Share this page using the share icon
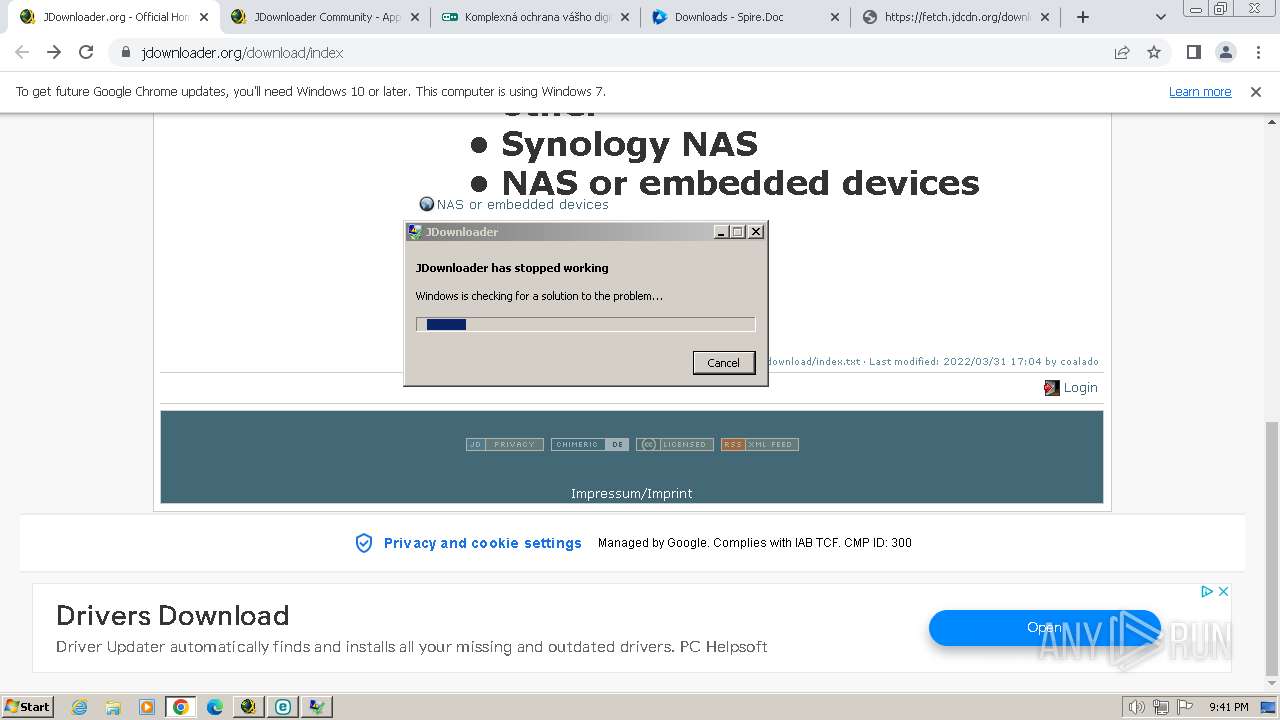 [x=1122, y=52]
